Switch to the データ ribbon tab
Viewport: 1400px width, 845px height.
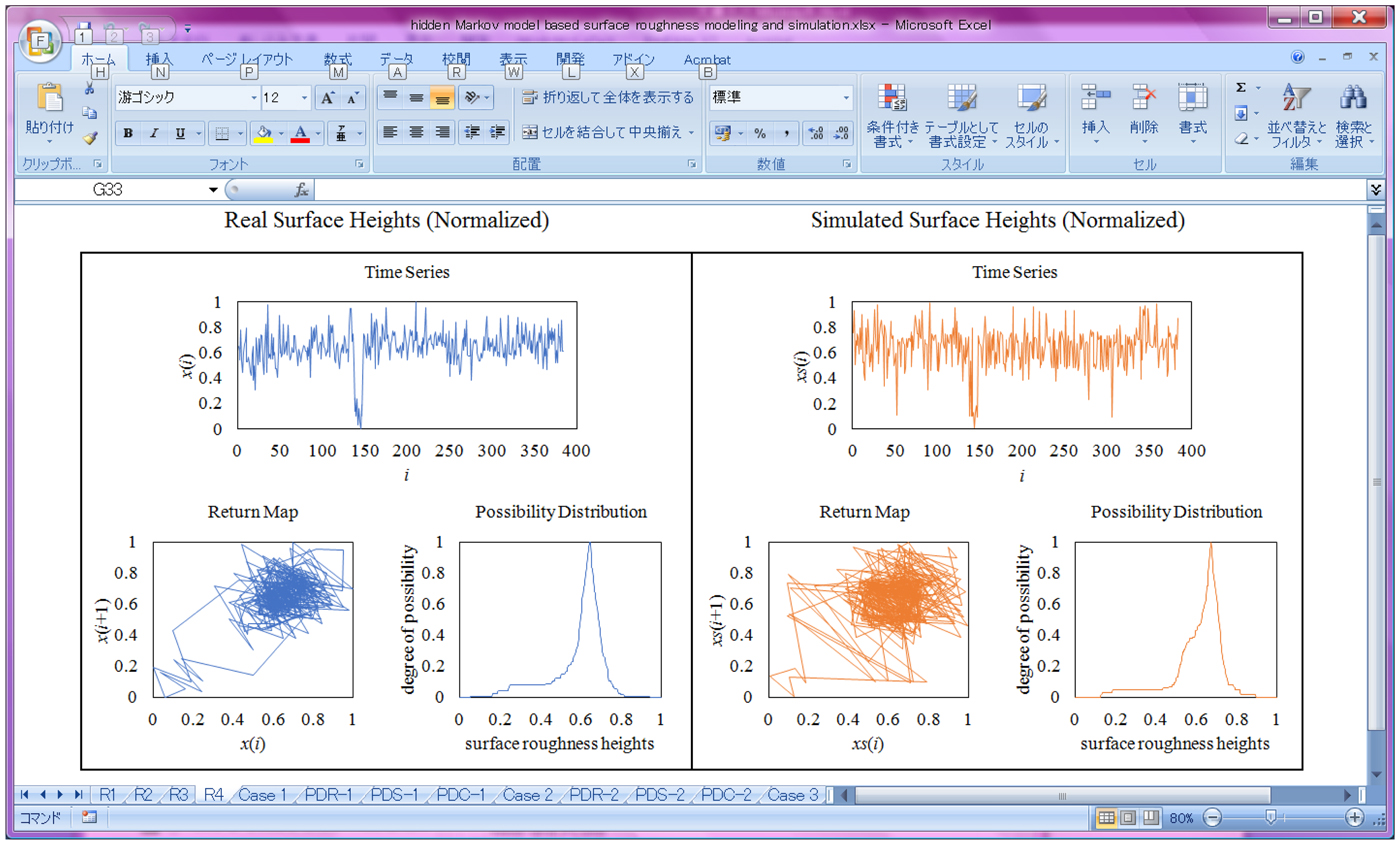(x=398, y=60)
